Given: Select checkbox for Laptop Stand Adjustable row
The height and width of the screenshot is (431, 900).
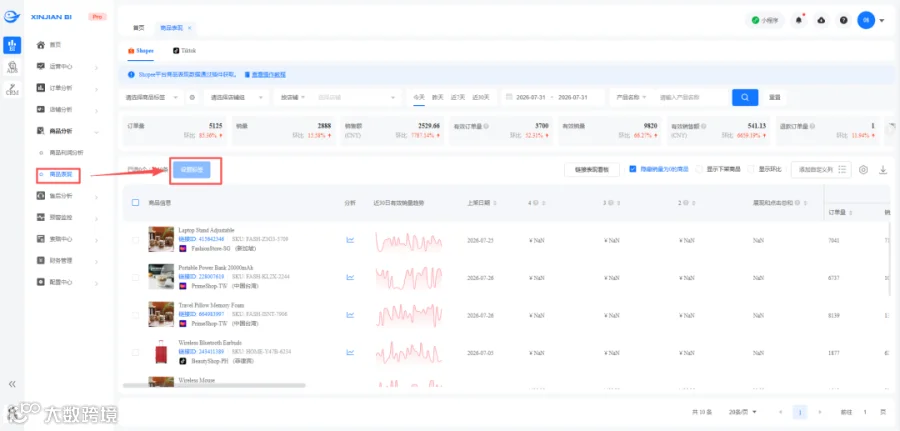Looking at the screenshot, I should point(135,240).
